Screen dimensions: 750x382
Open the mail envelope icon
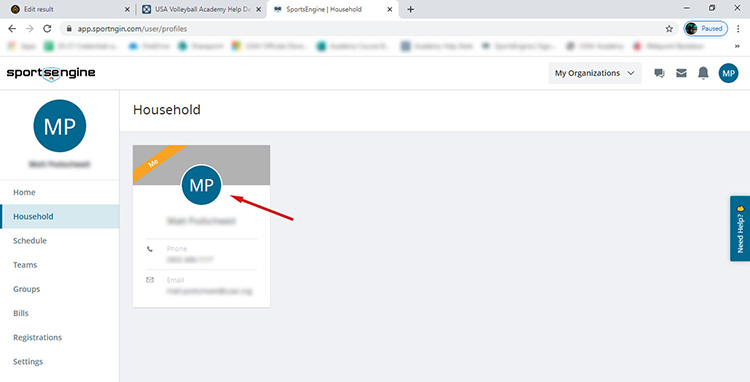click(681, 73)
